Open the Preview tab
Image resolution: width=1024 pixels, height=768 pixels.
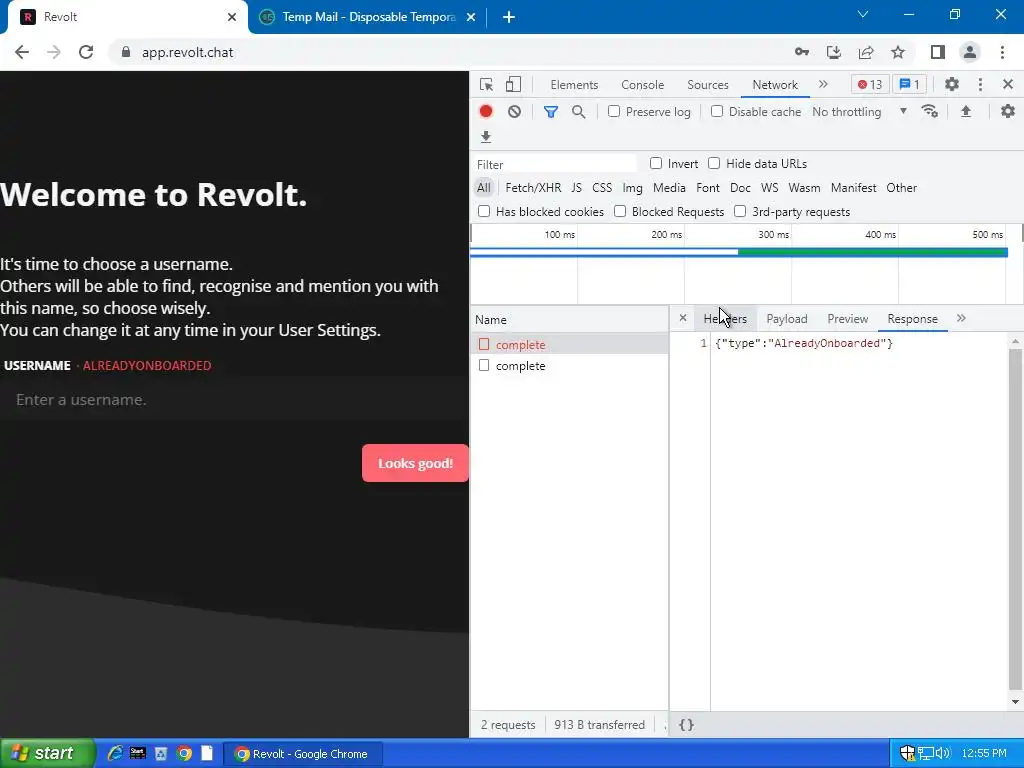(848, 319)
